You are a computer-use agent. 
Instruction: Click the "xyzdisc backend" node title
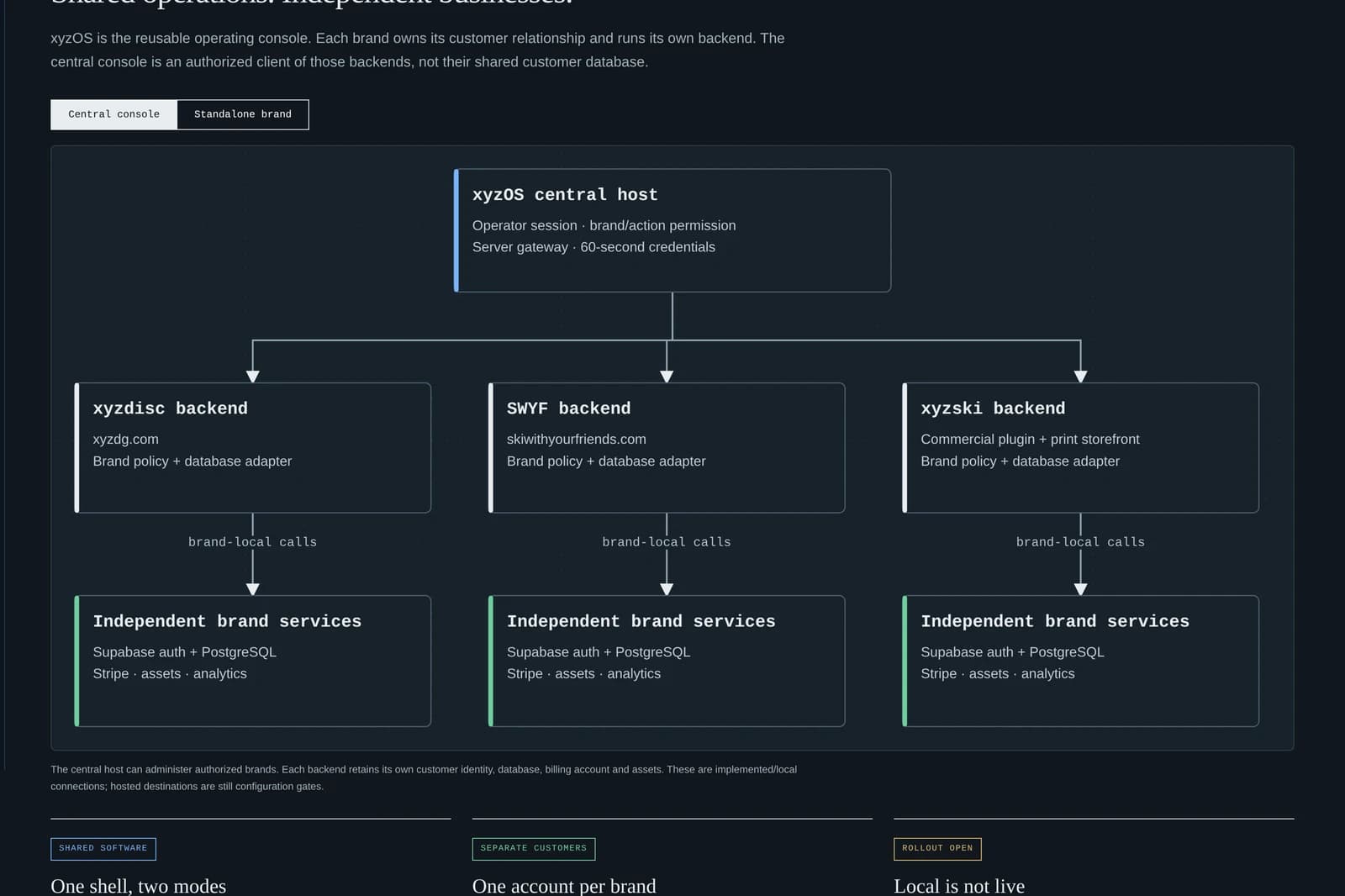[x=171, y=408]
